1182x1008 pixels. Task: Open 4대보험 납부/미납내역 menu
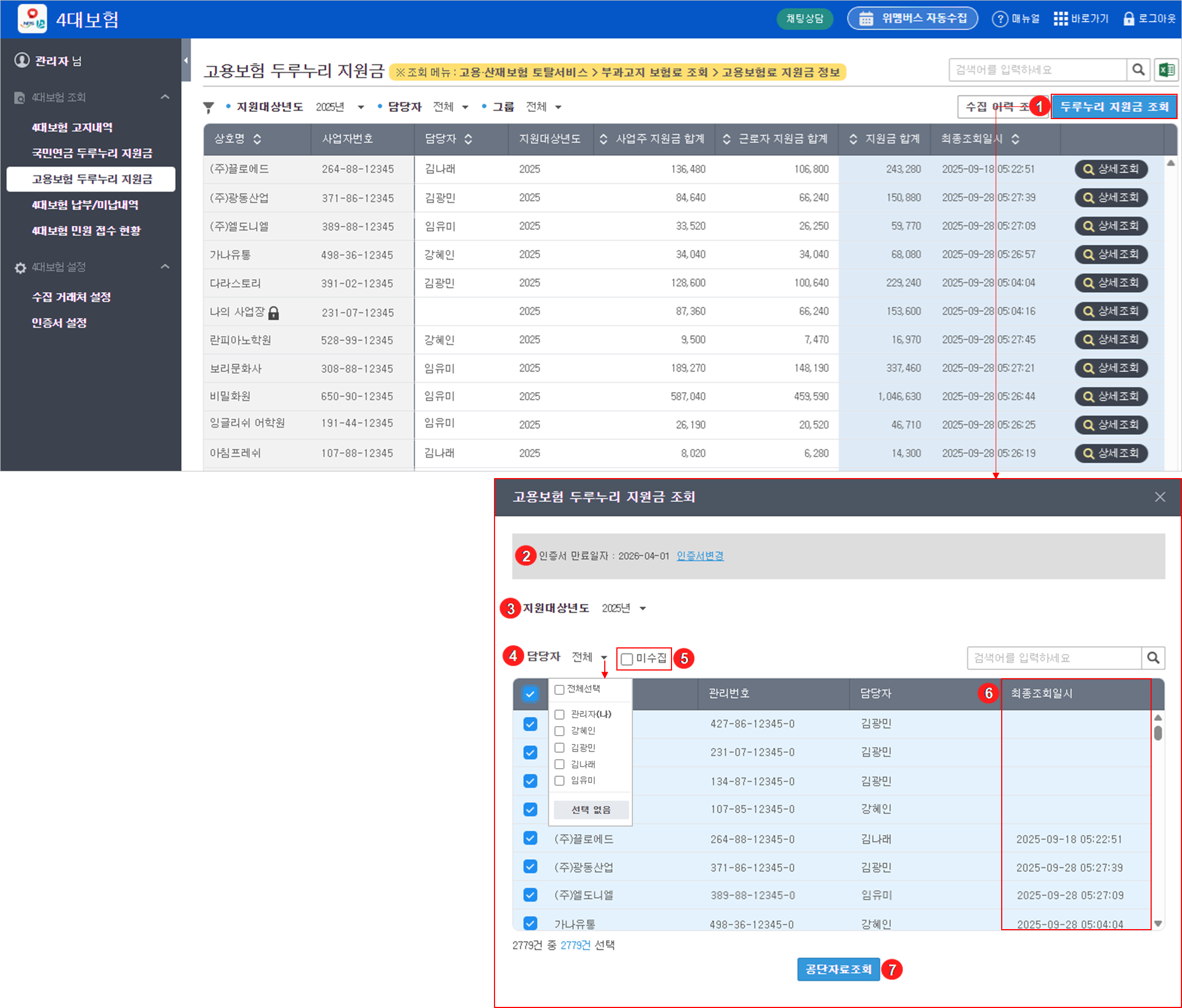click(85, 205)
